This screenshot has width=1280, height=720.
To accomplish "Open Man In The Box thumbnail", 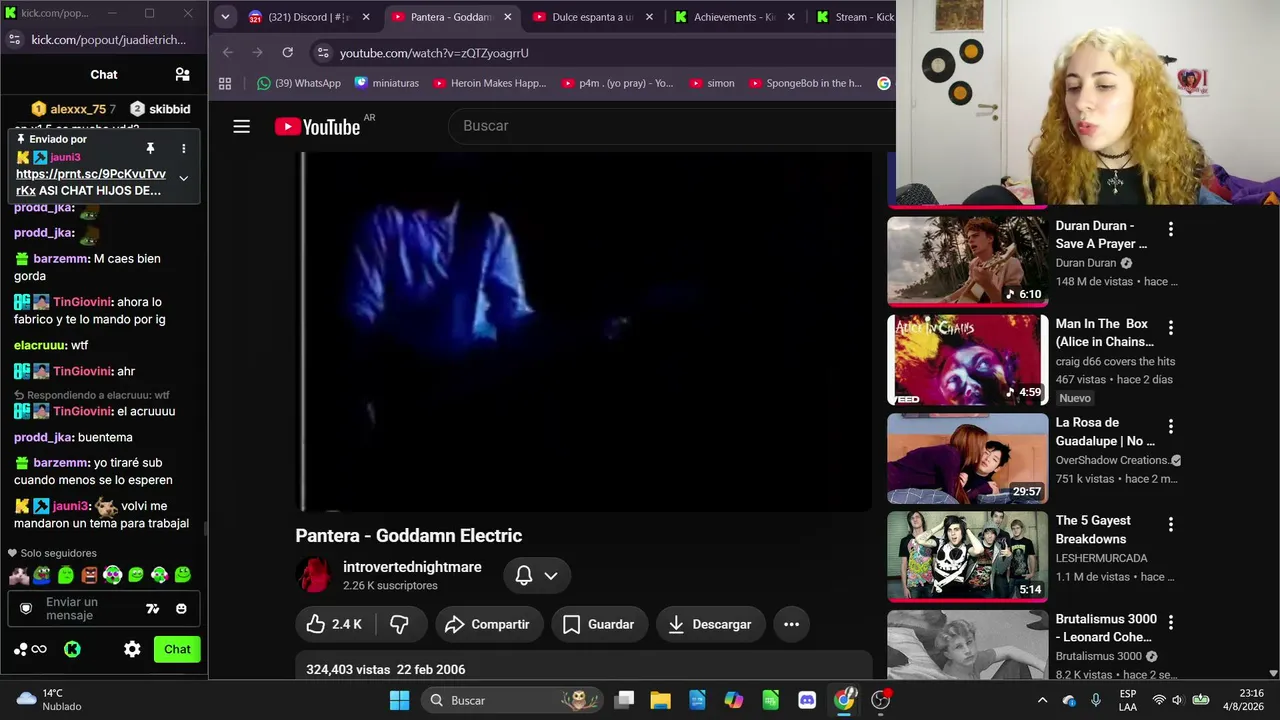I will coord(967,359).
